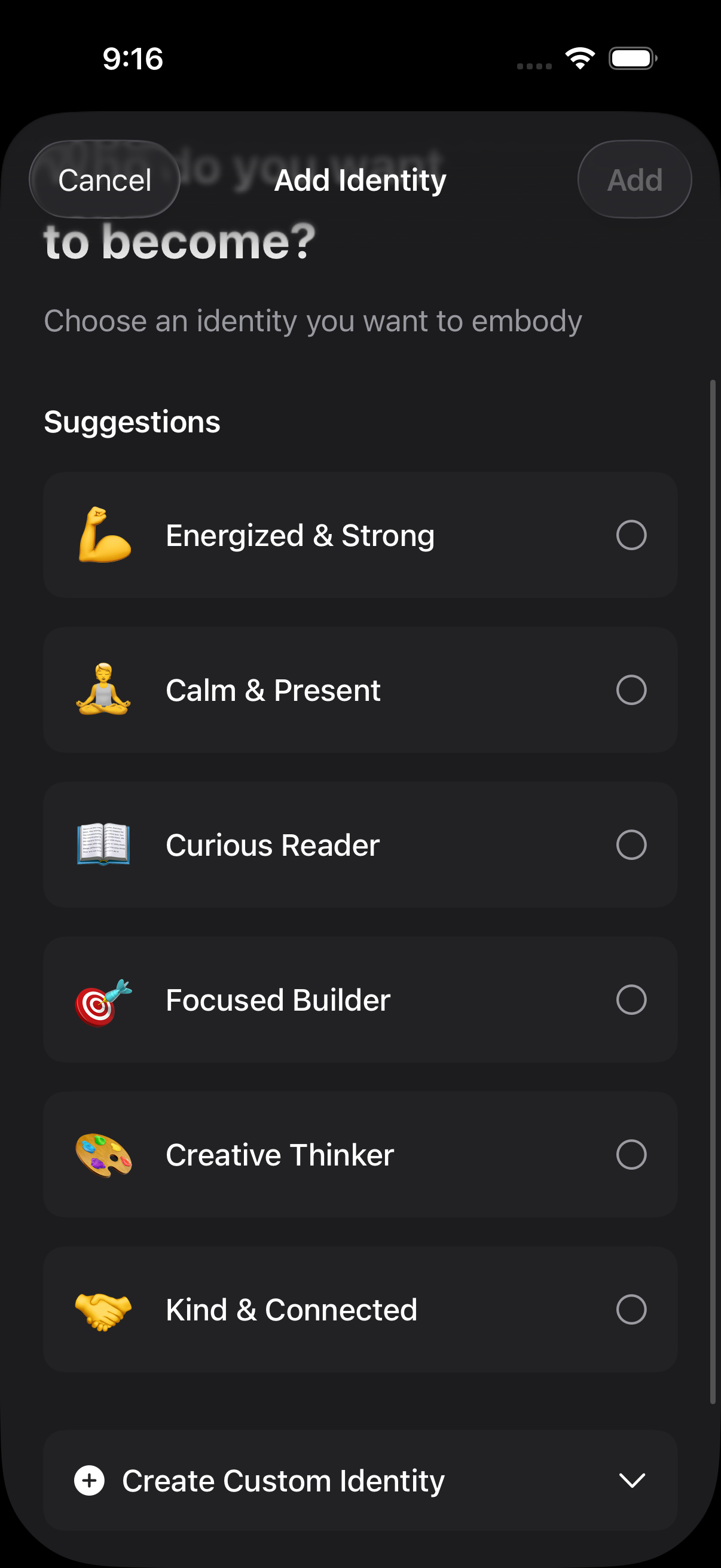The image size is (721, 1568).
Task: Tap the meditating person emoji icon
Action: click(103, 690)
